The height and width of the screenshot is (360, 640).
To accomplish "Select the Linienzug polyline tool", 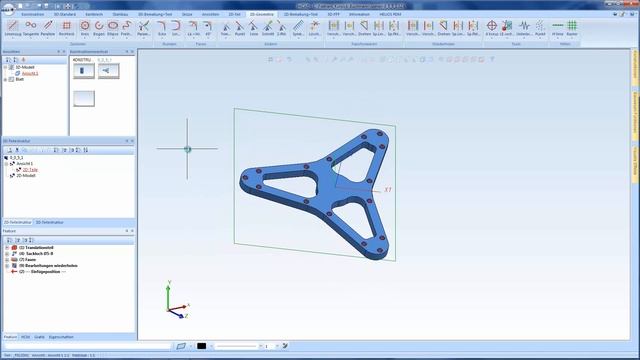I will coord(13,28).
